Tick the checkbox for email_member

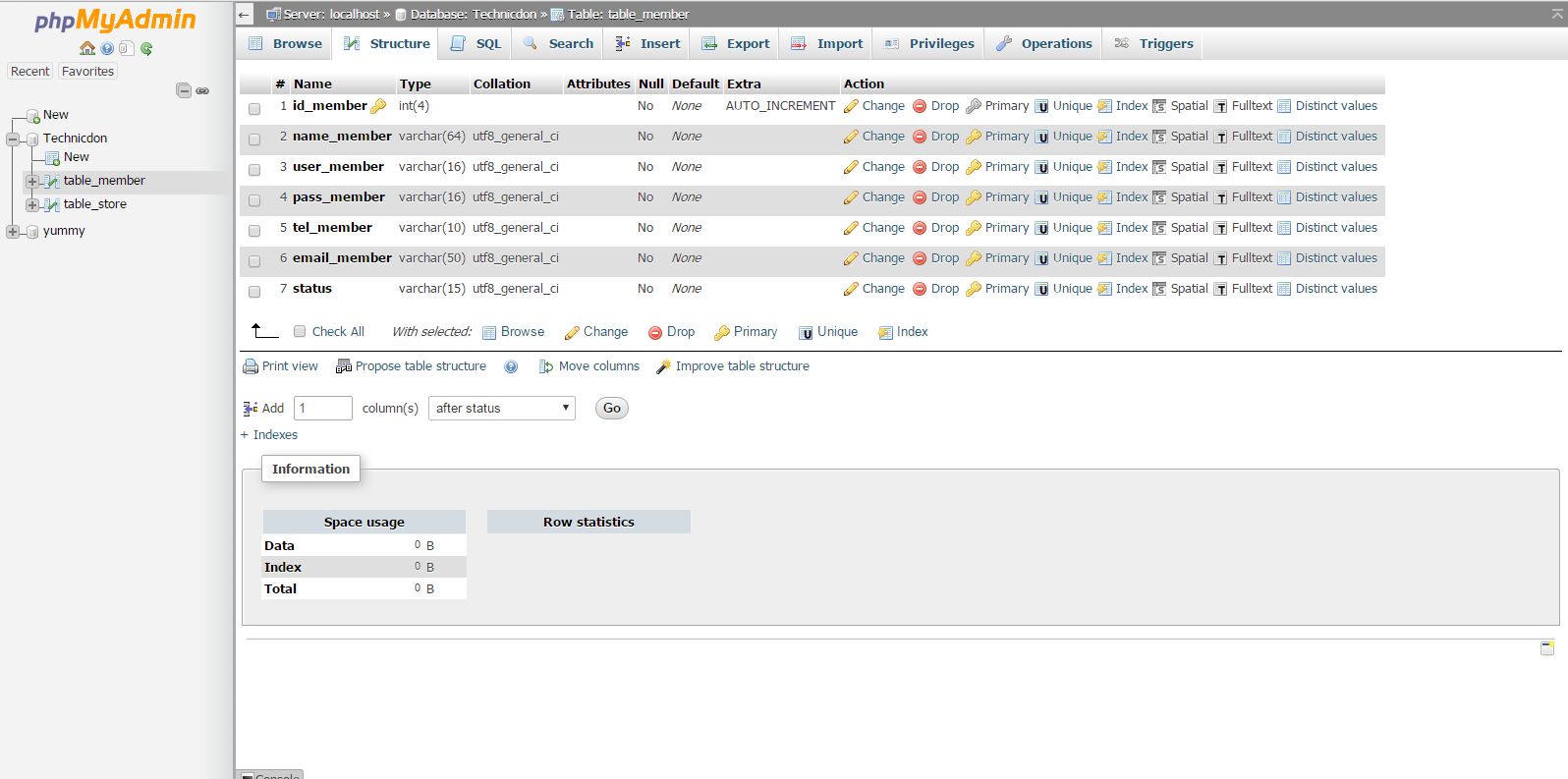click(x=254, y=261)
